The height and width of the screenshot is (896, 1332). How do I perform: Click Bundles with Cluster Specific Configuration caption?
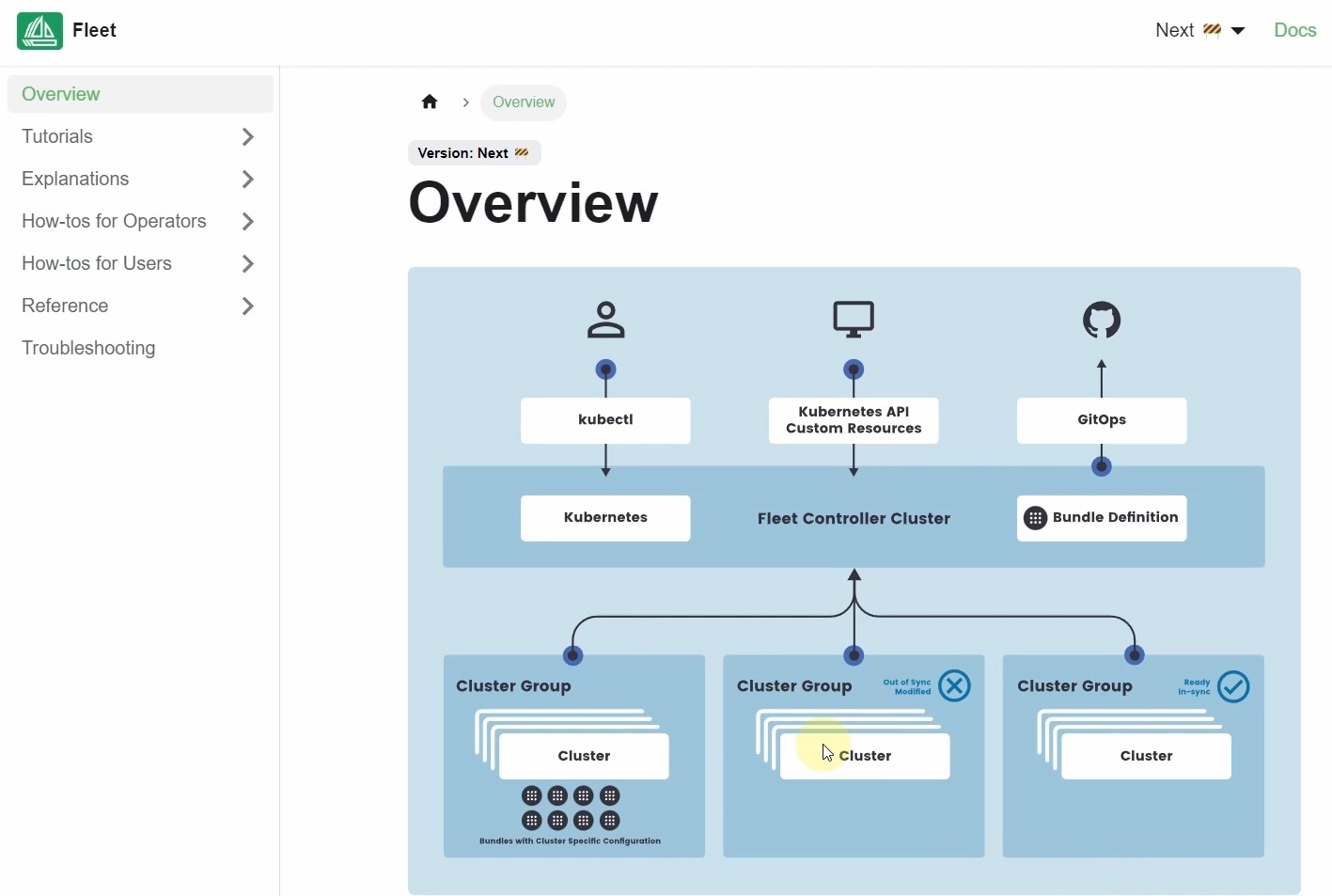(570, 841)
